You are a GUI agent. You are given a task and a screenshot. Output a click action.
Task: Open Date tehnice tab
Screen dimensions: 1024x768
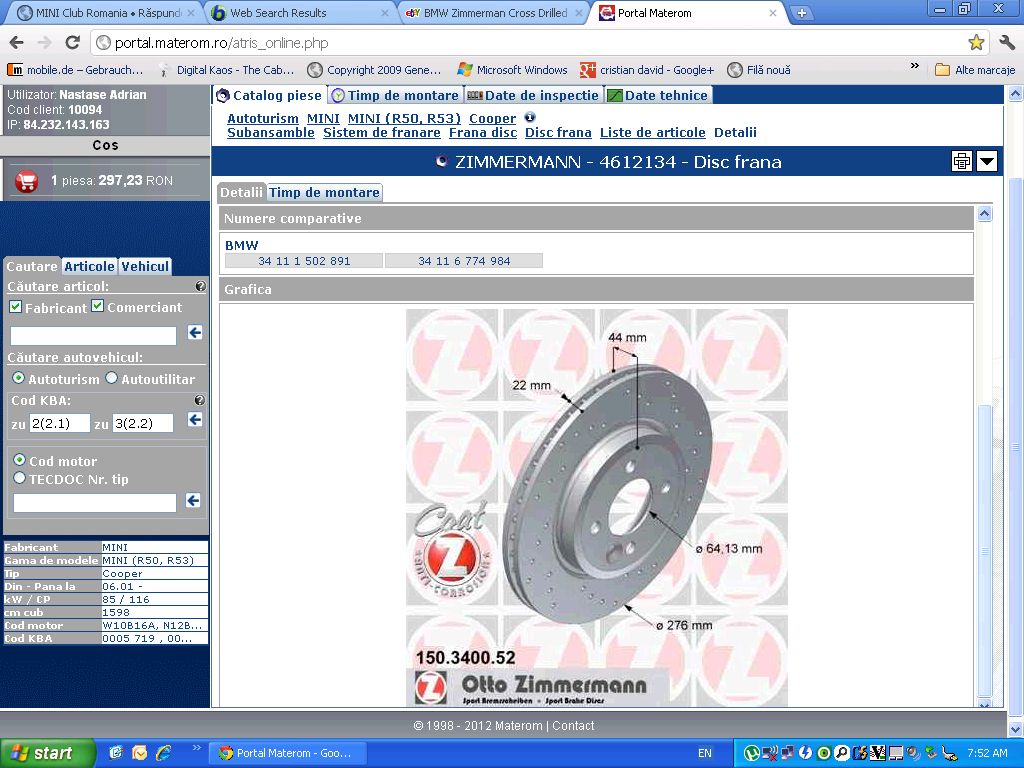[x=658, y=95]
